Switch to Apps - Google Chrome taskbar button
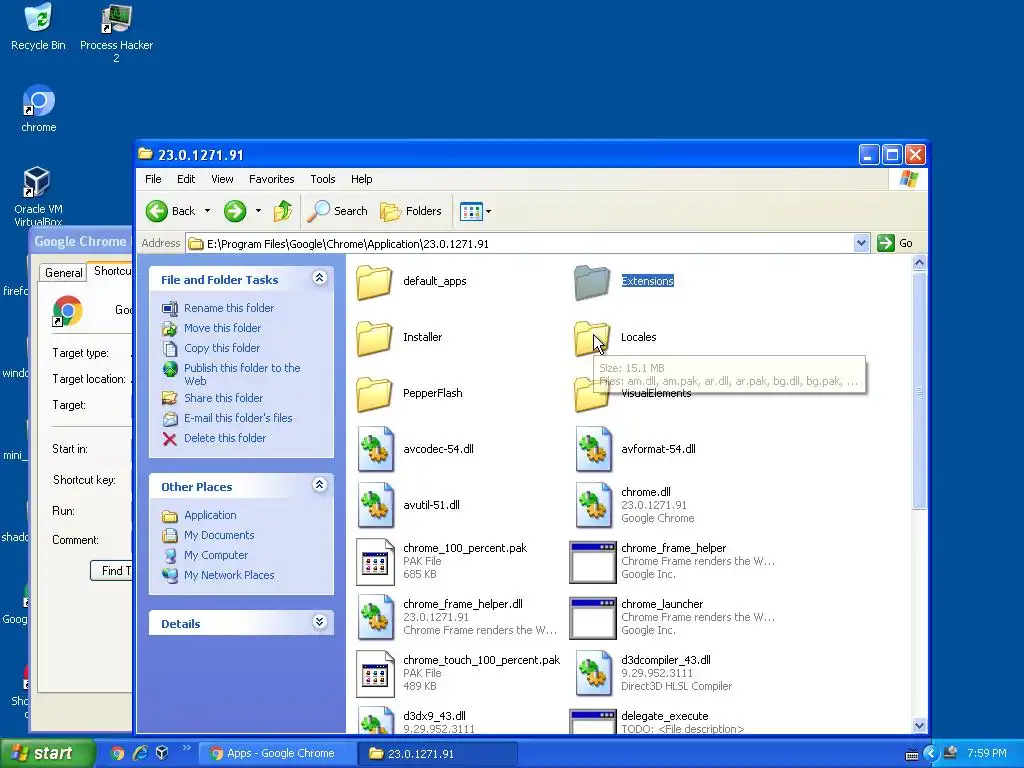The height and width of the screenshot is (768, 1024). click(276, 753)
